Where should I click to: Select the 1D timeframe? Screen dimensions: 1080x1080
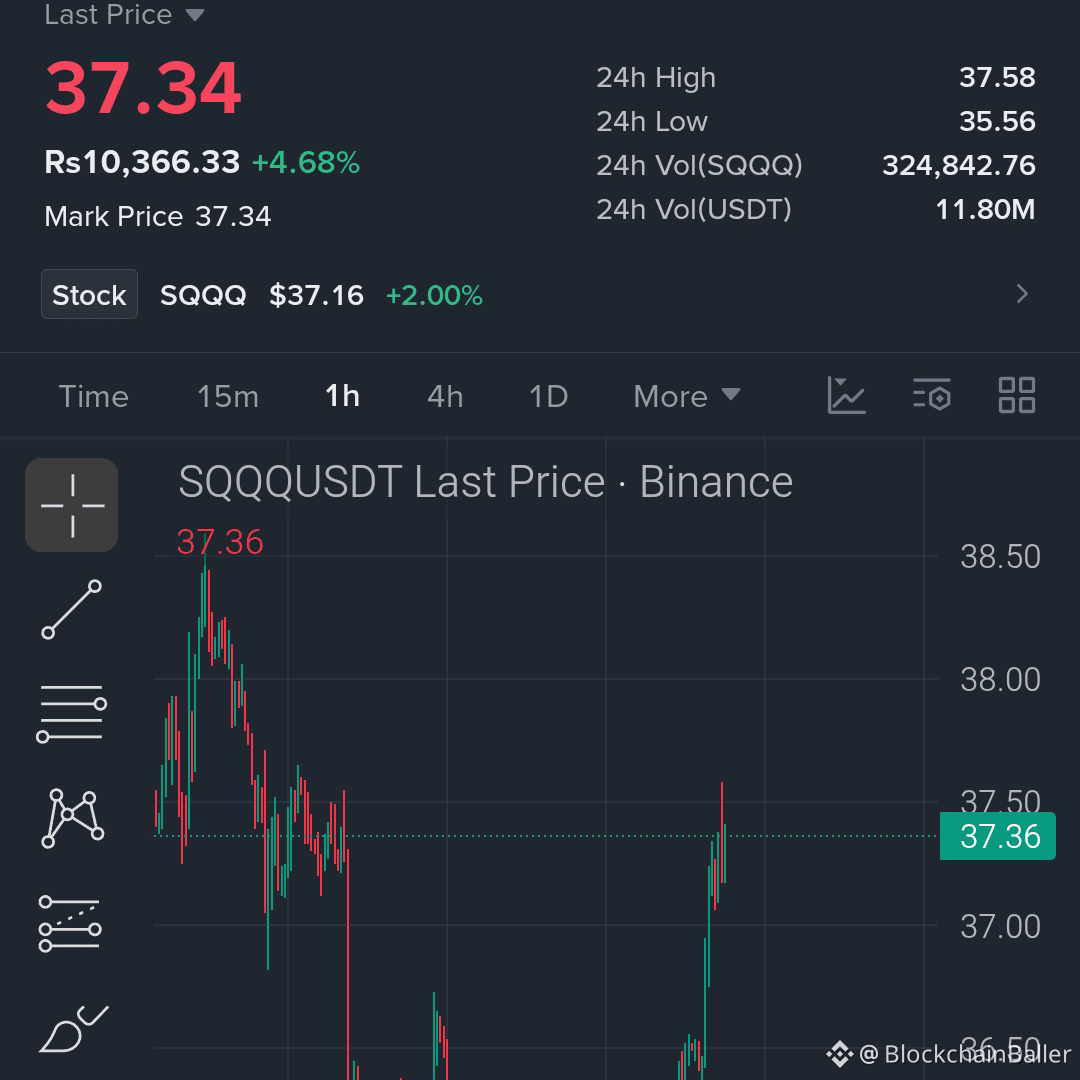(548, 396)
